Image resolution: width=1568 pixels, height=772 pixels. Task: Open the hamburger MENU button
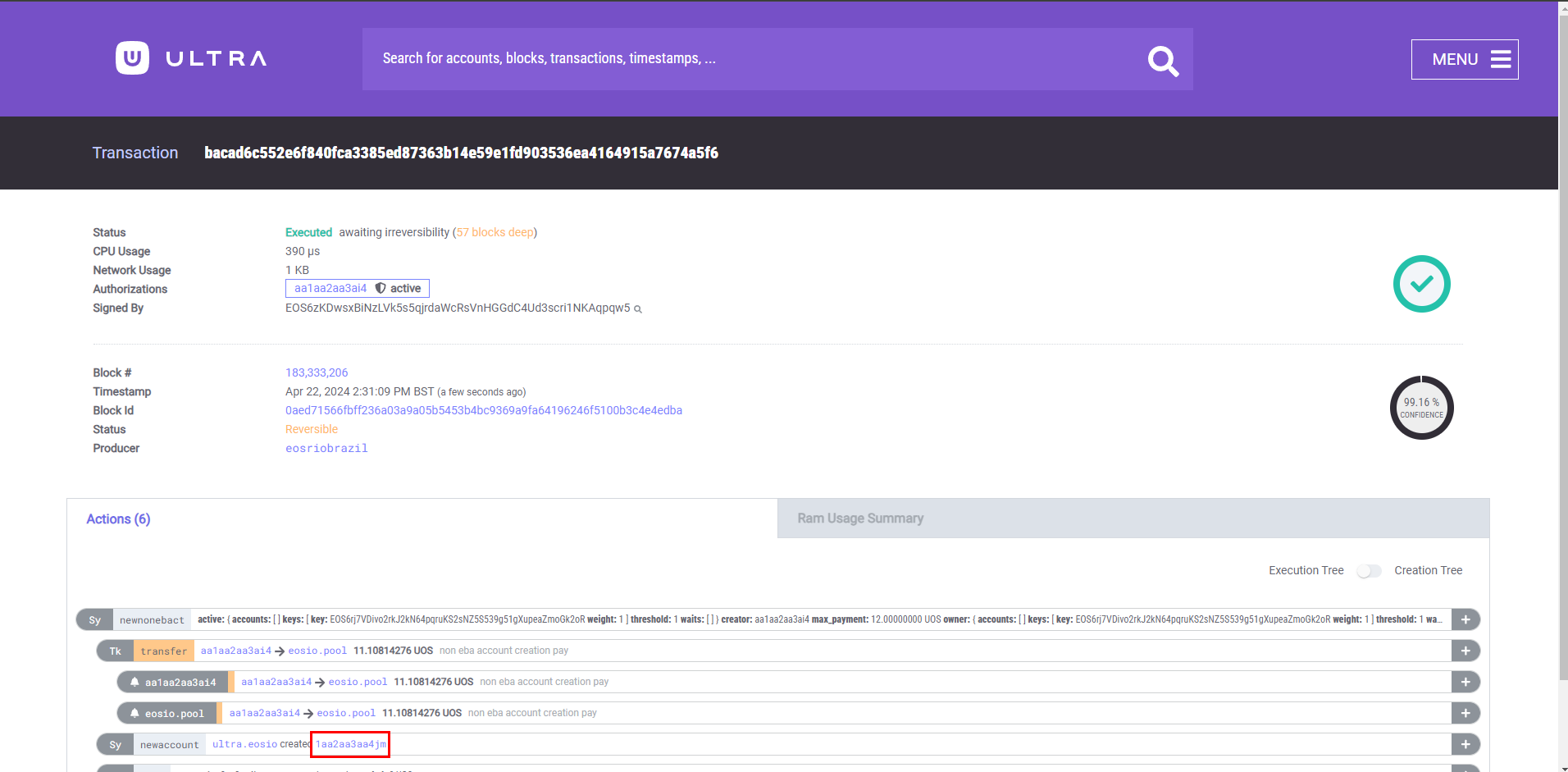[1465, 59]
